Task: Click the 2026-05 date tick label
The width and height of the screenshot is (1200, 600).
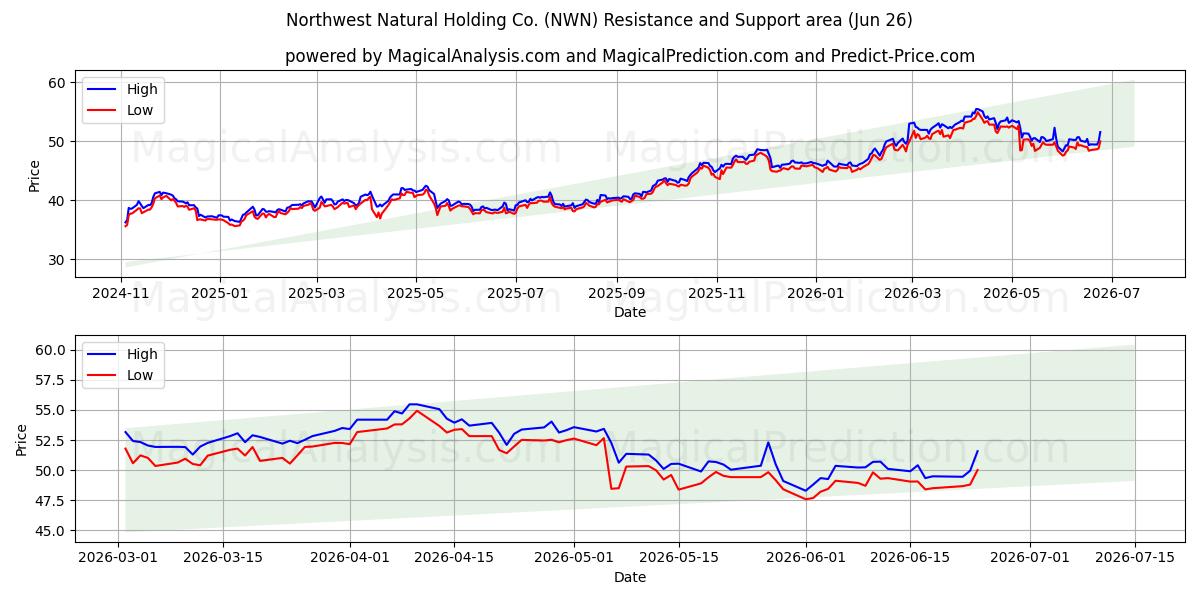Action: pyautogui.click(x=1010, y=294)
